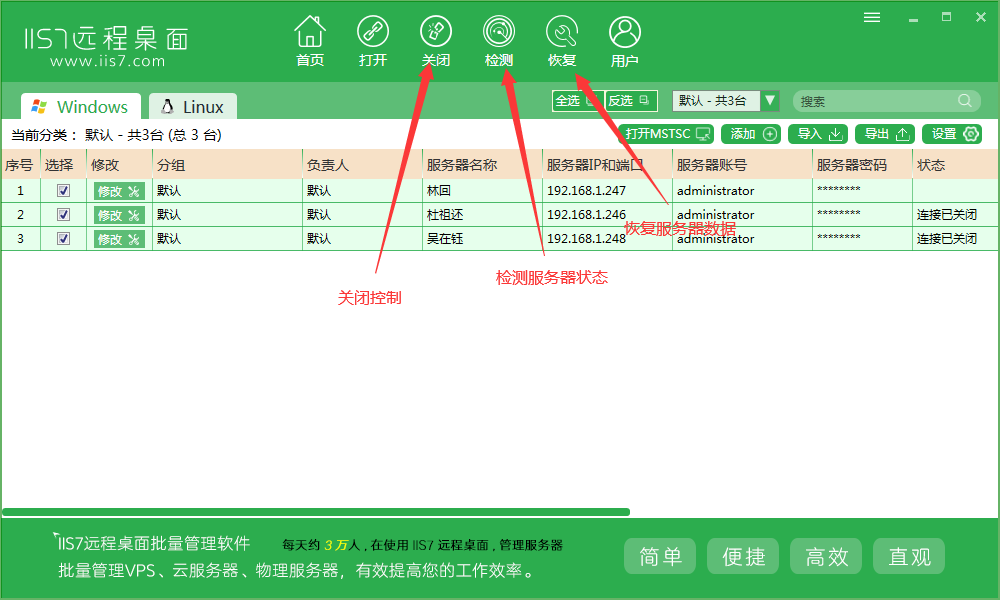
Task: Click the www.iis7.com website text
Action: 107,61
